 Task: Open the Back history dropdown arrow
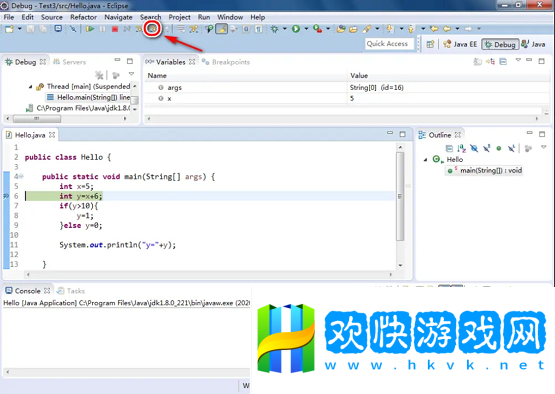[x=457, y=29]
